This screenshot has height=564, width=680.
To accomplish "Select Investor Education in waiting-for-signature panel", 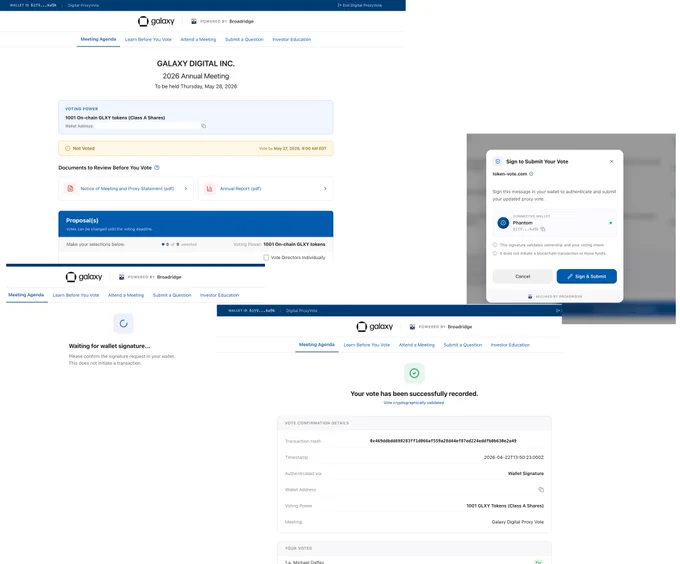I will (219, 295).
